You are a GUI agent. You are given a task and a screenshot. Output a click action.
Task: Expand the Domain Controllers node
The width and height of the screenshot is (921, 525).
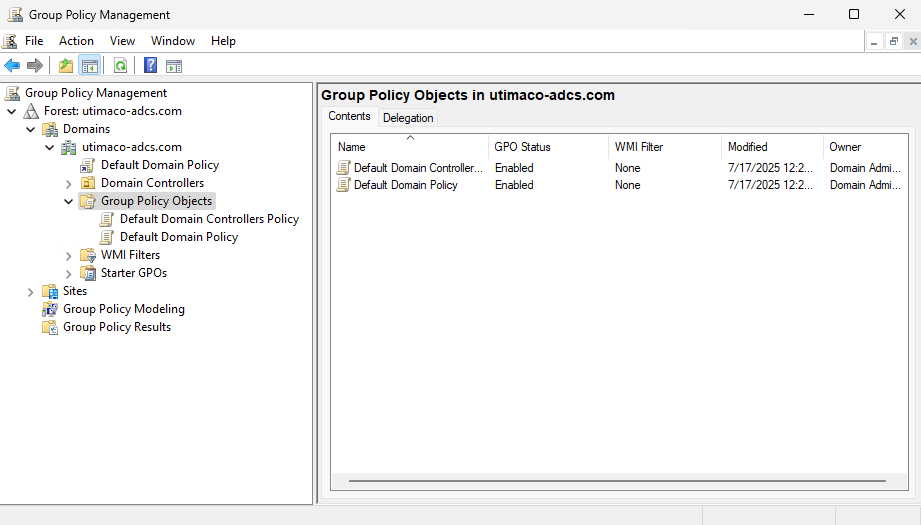coord(69,183)
